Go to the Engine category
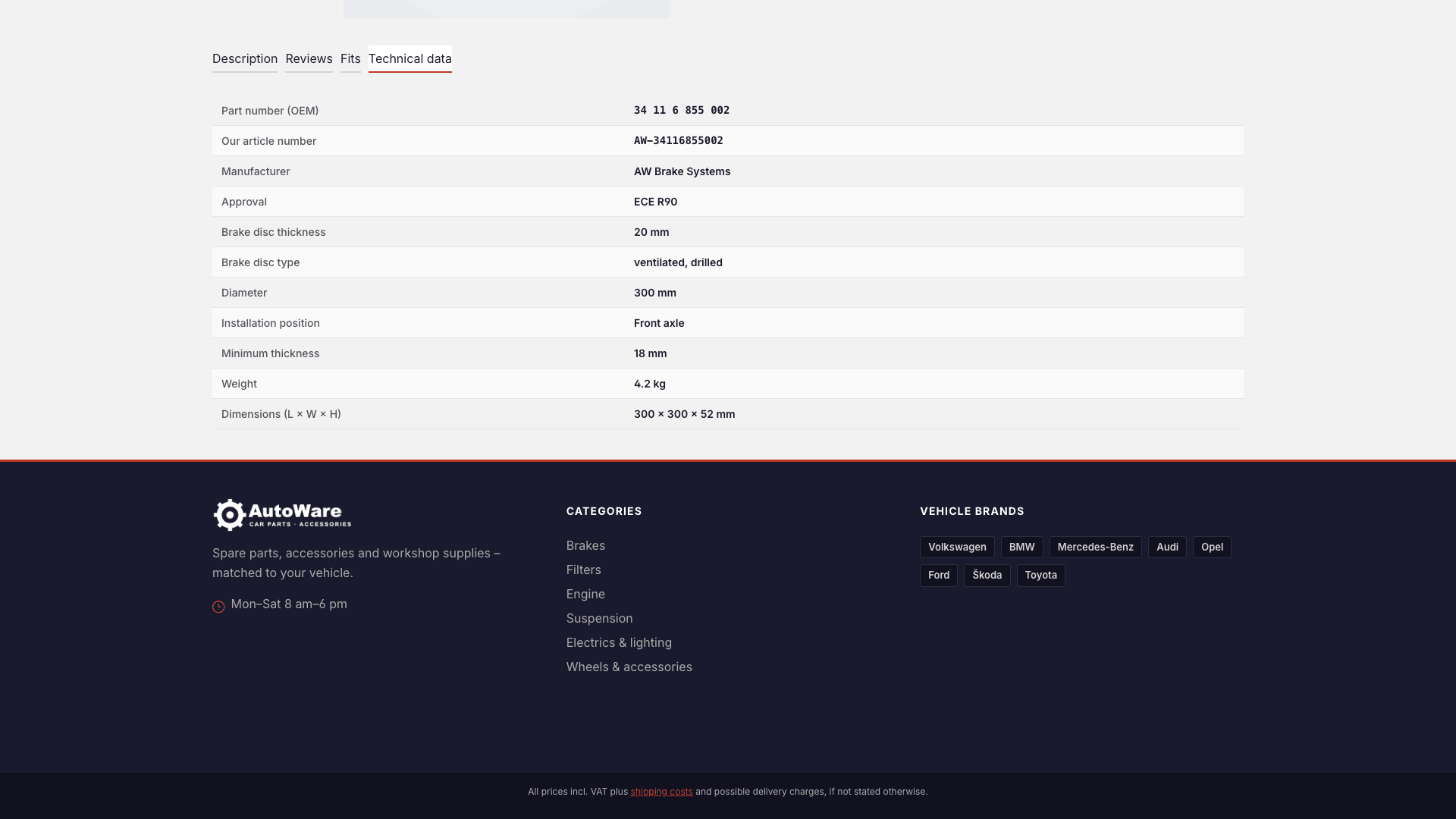Image resolution: width=1456 pixels, height=819 pixels. click(585, 595)
